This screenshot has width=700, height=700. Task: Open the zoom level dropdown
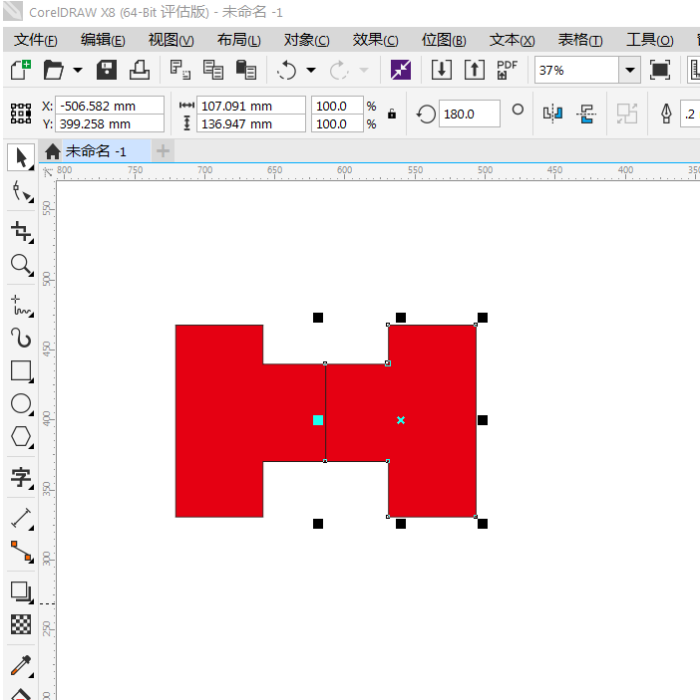point(630,70)
